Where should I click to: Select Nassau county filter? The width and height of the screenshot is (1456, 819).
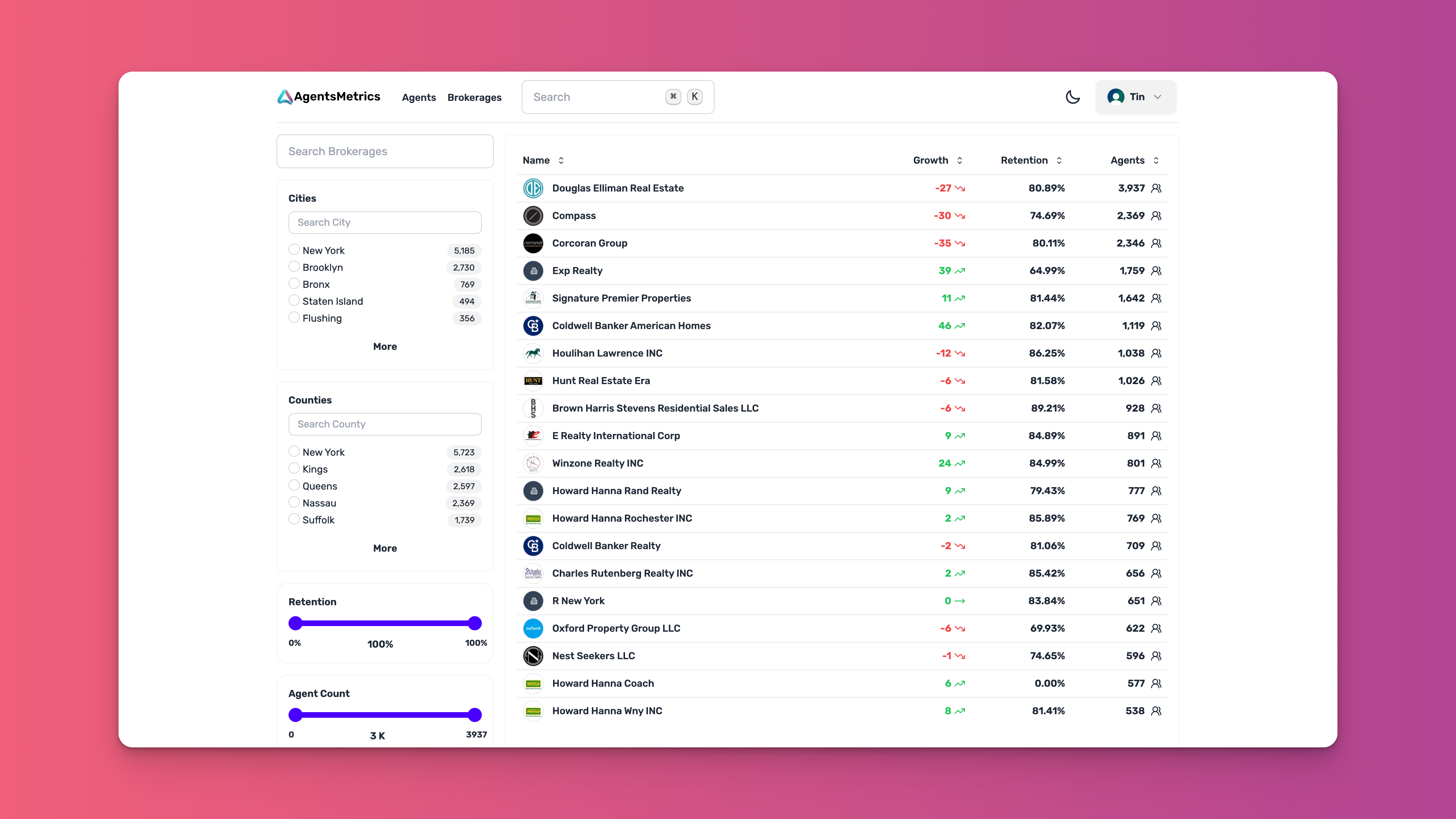(x=294, y=502)
